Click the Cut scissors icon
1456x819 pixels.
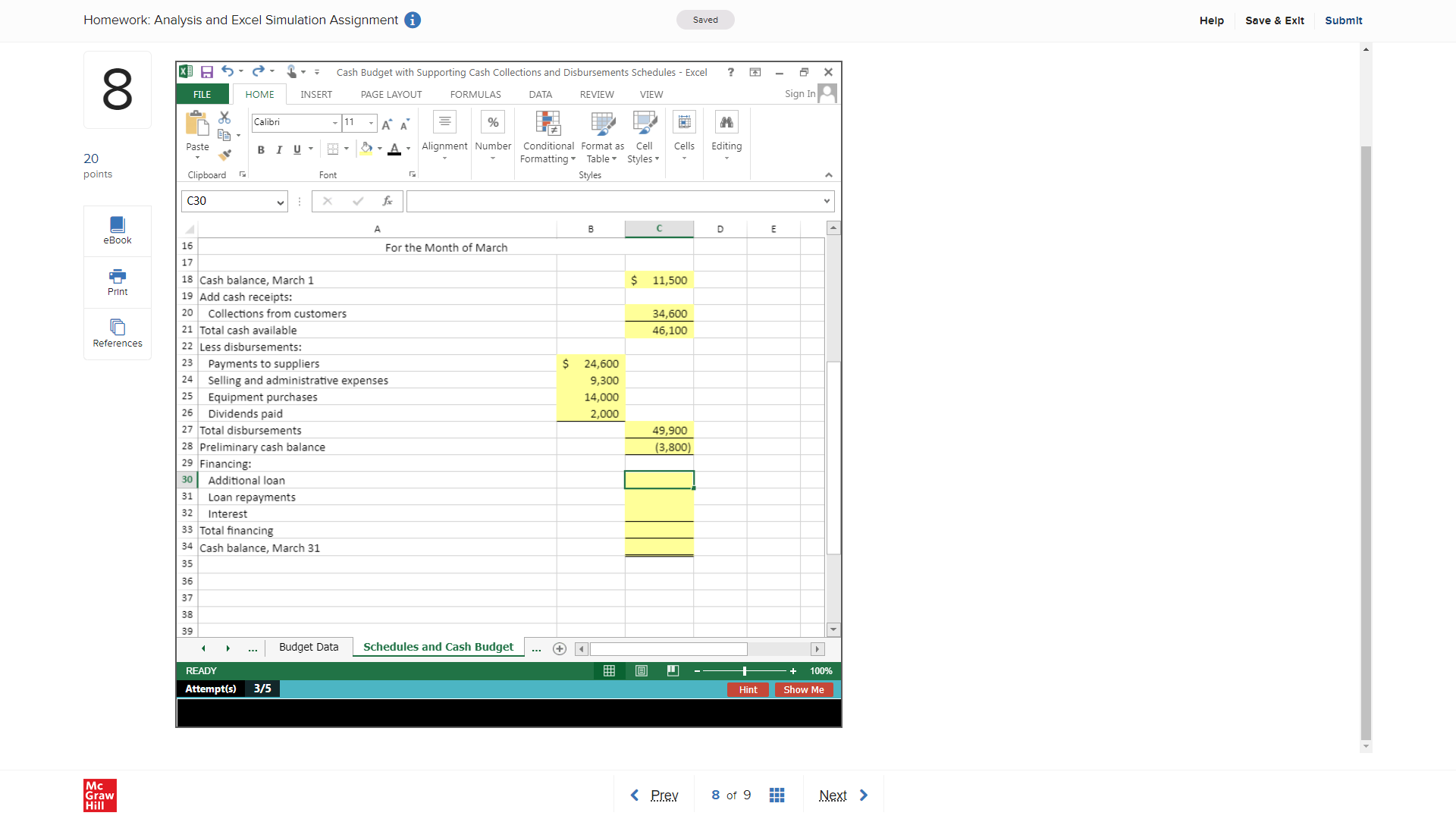click(224, 118)
